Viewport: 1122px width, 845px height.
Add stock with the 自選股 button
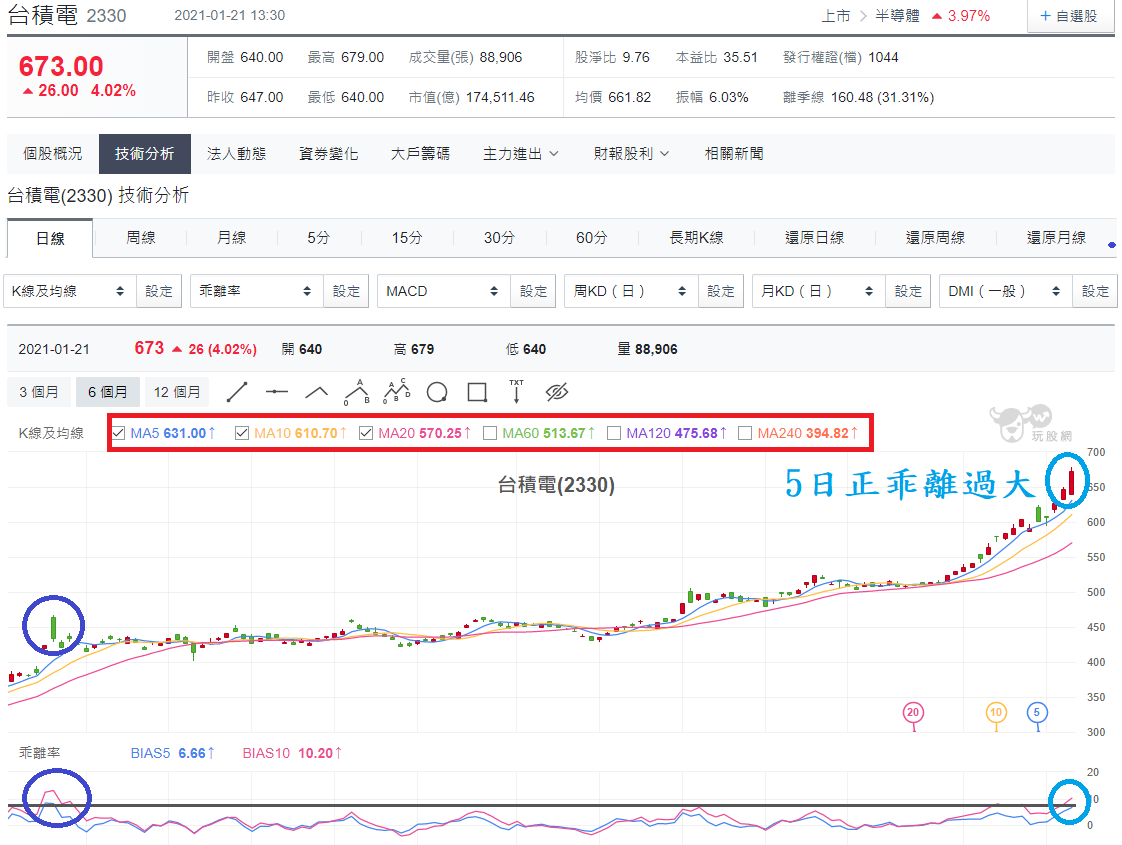(x=1069, y=16)
